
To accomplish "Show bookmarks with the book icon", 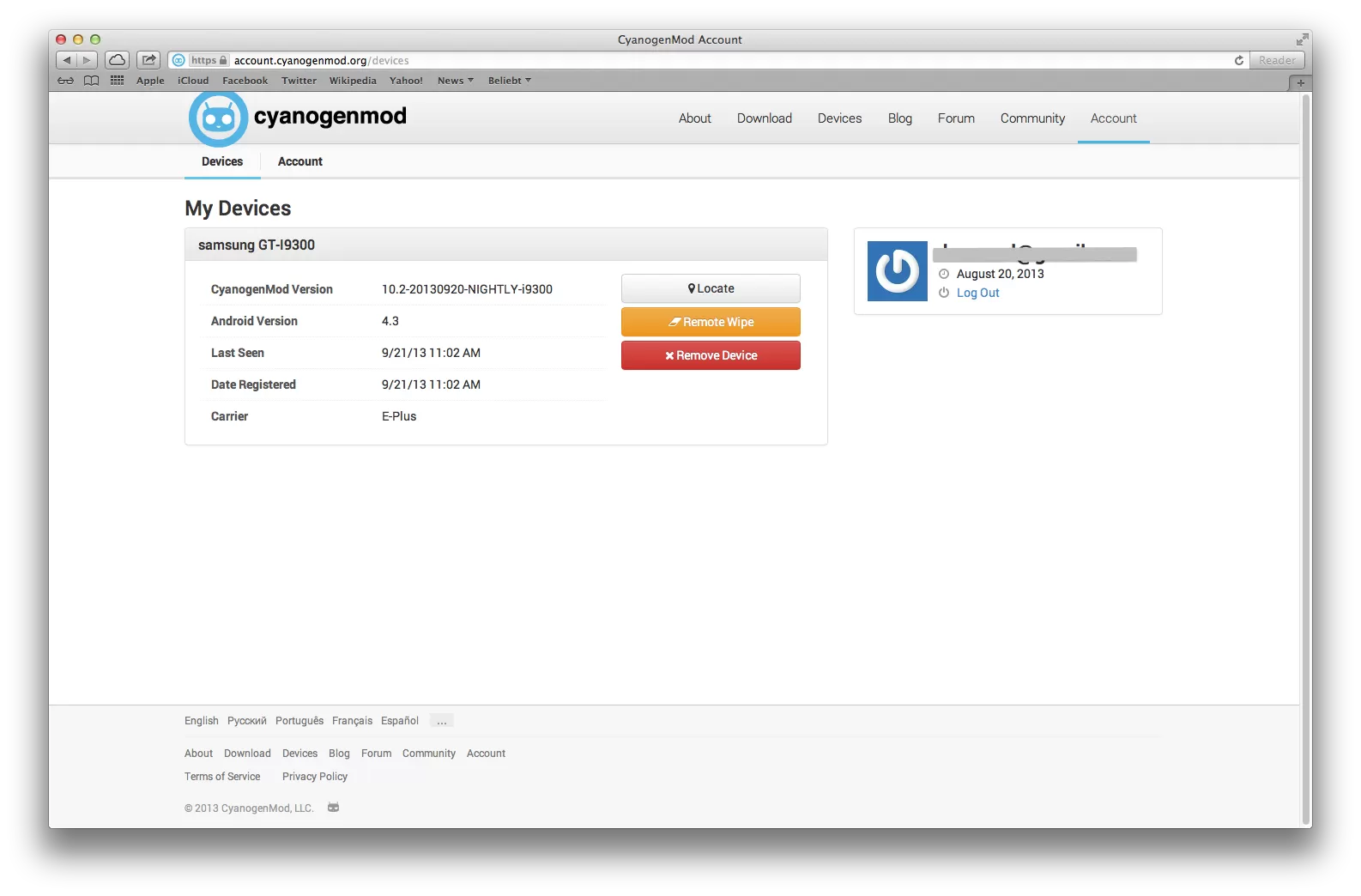I will pos(91,81).
